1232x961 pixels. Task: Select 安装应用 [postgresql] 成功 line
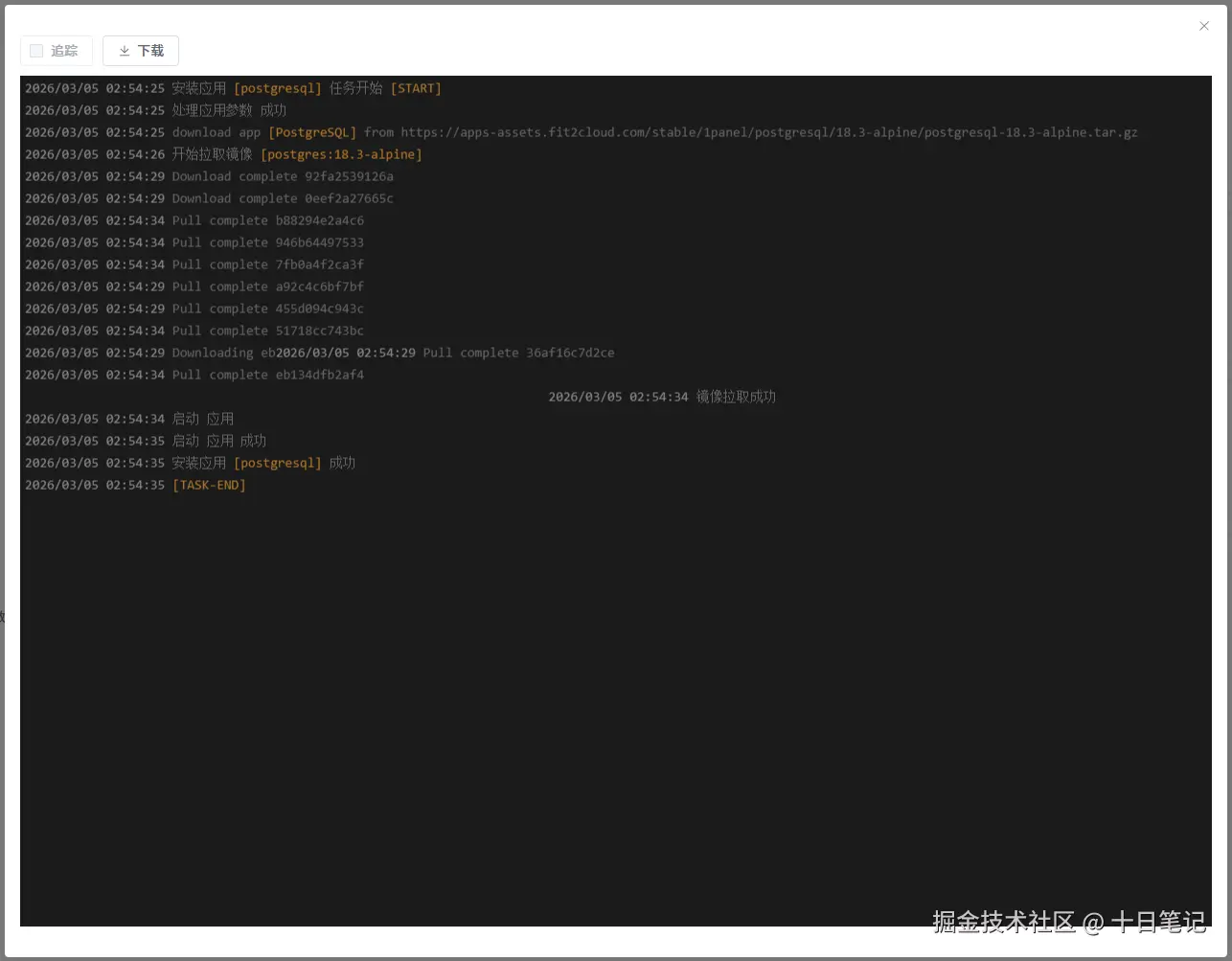[x=190, y=463]
